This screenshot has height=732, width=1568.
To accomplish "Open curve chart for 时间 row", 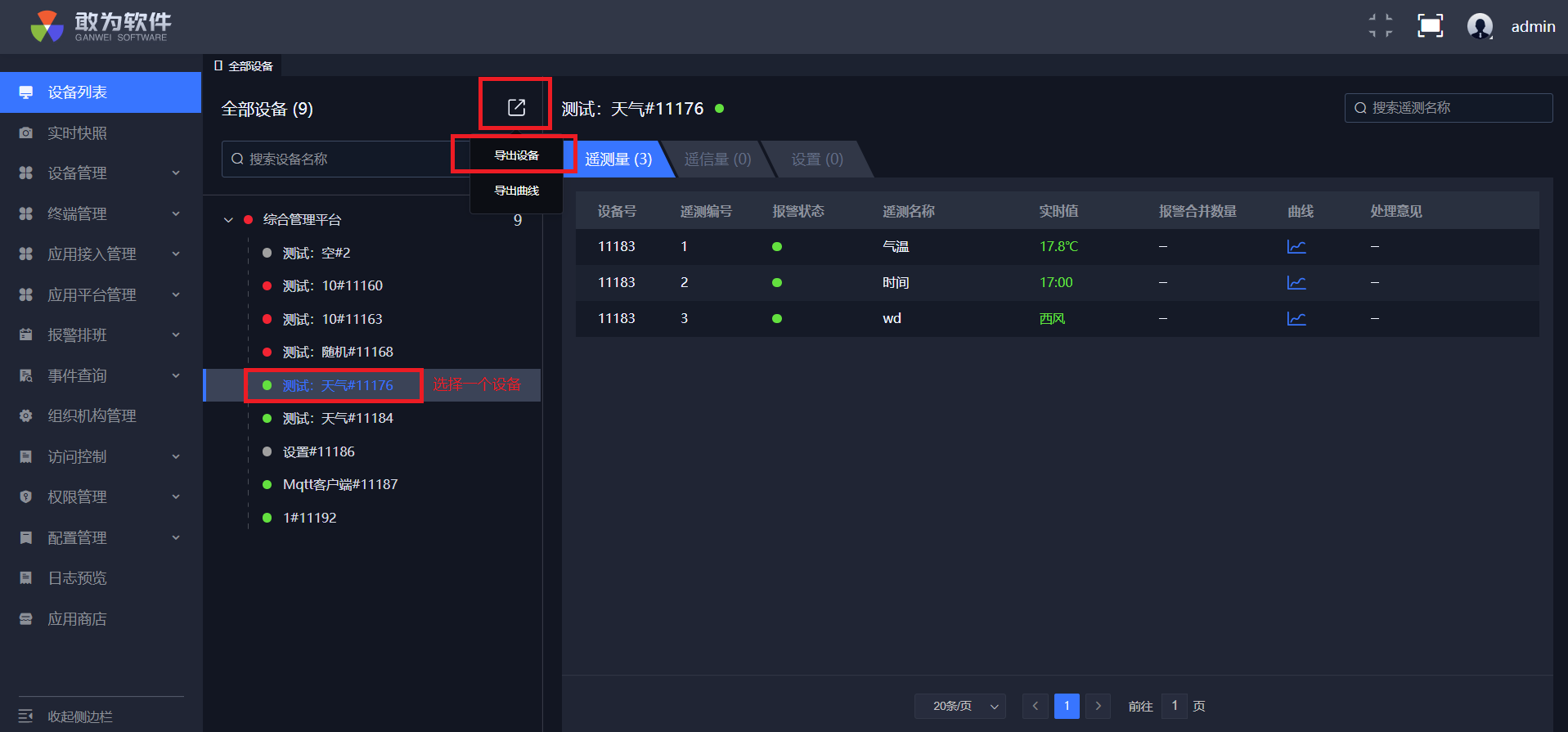I will coord(1296,283).
